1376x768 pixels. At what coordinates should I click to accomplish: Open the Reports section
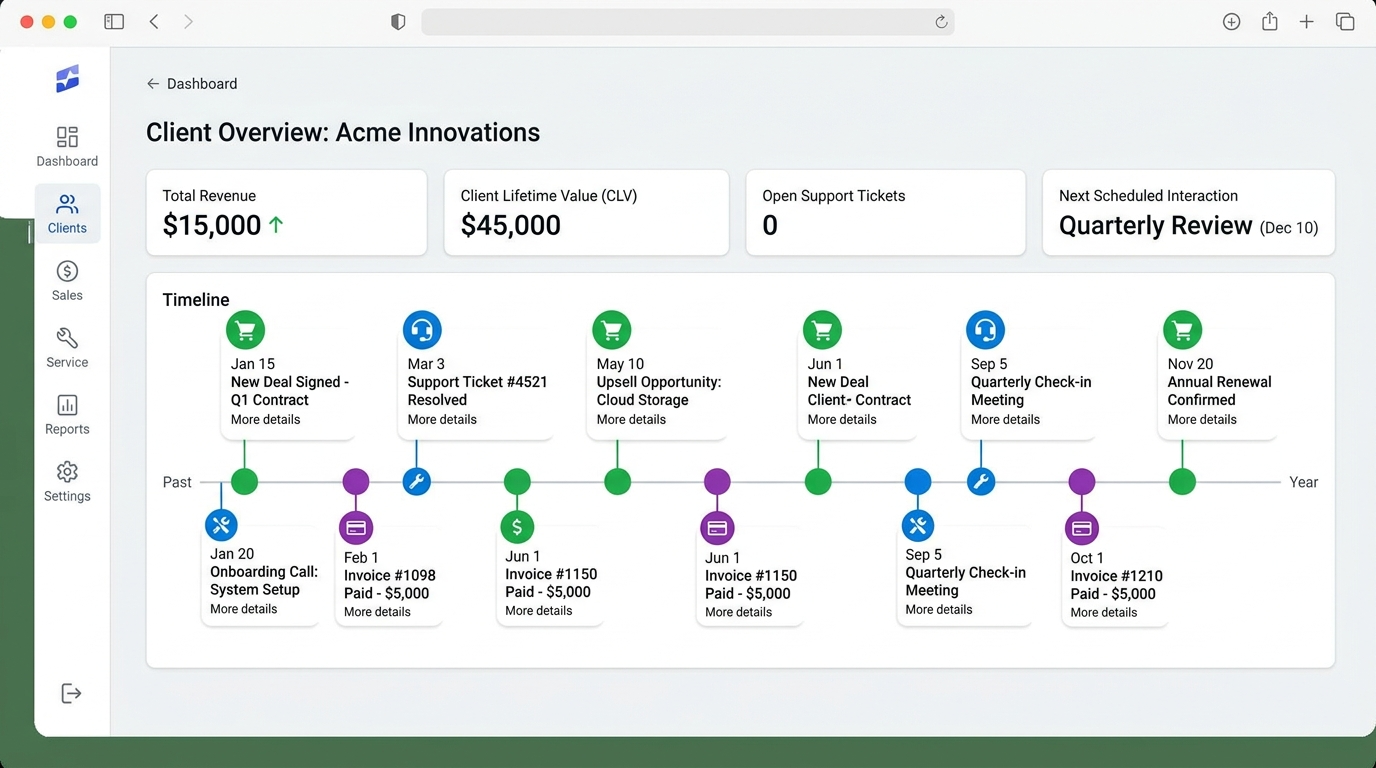point(67,414)
